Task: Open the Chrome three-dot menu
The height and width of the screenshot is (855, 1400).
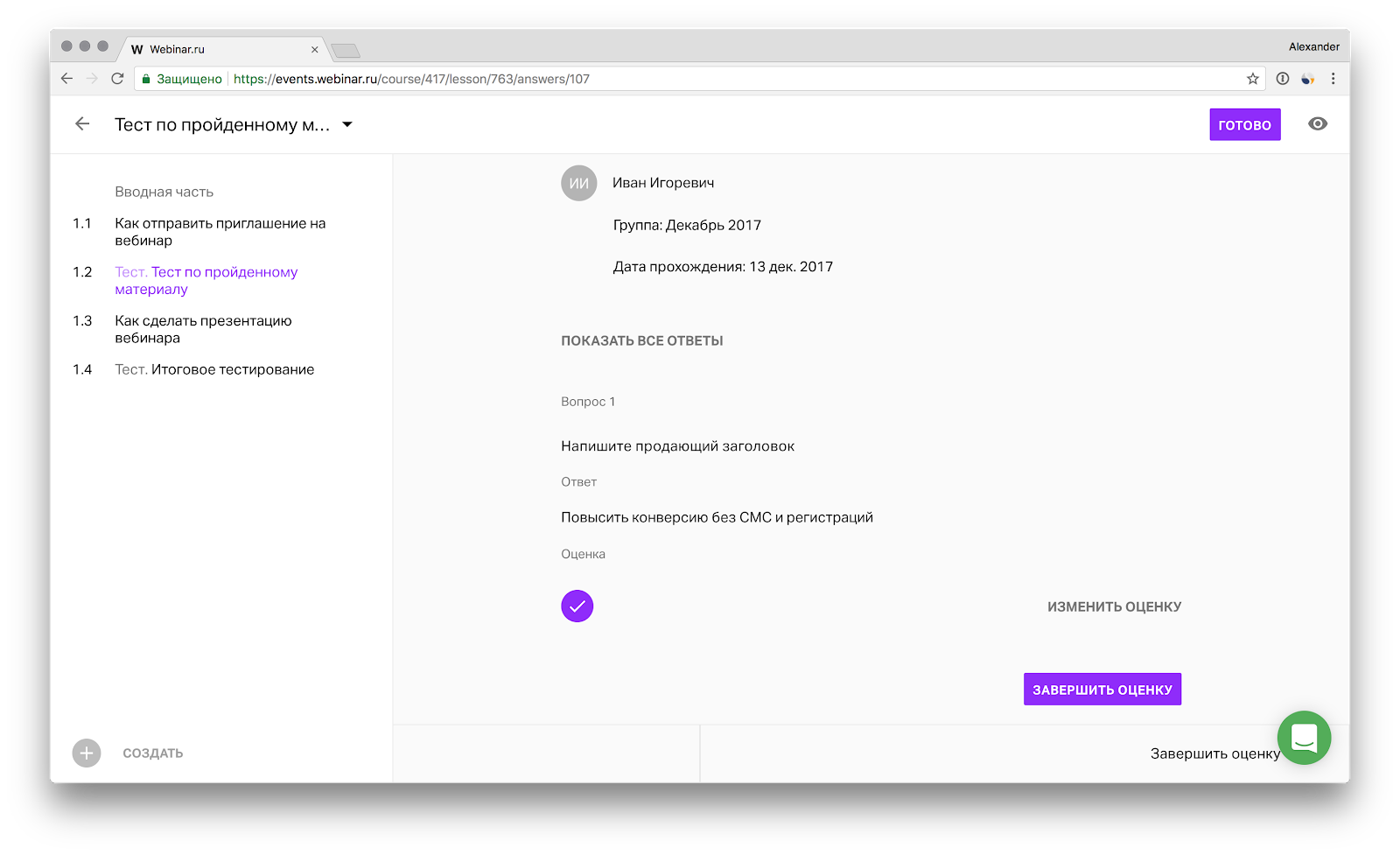Action: (x=1333, y=79)
